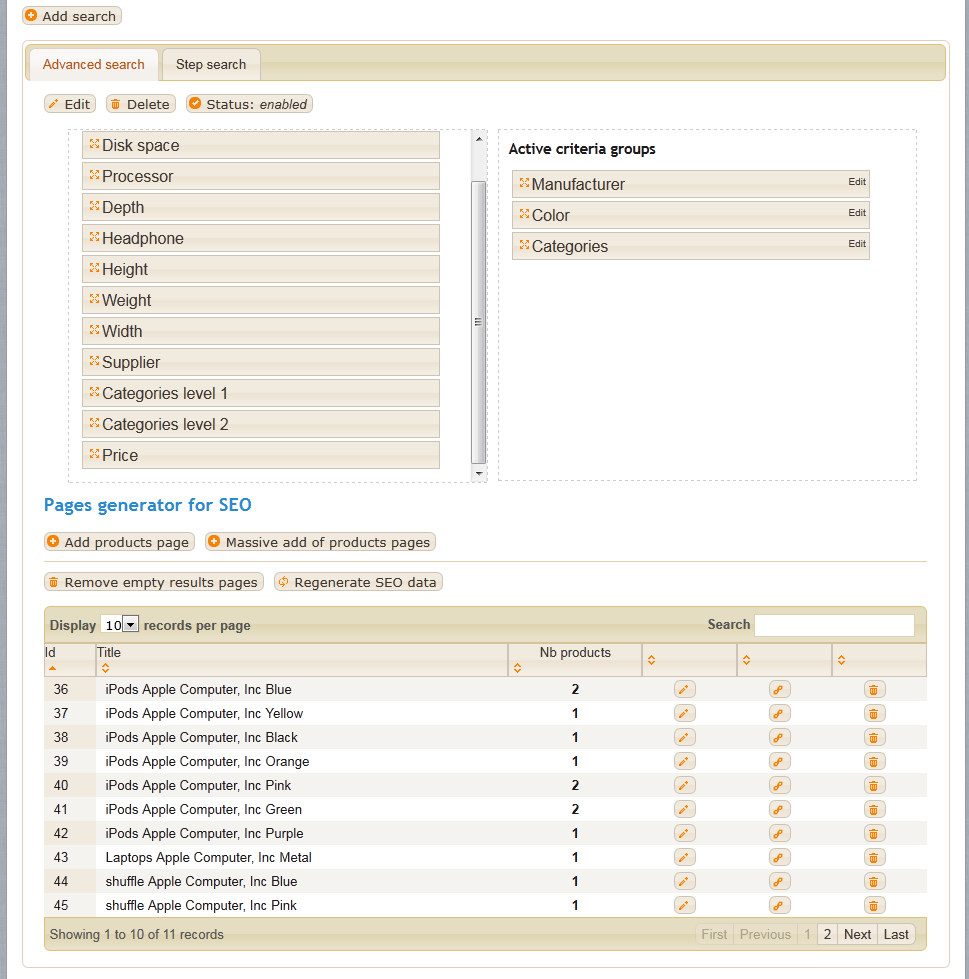Click Edit link for Manufacturer group
Image resolution: width=969 pixels, height=979 pixels.
point(857,182)
